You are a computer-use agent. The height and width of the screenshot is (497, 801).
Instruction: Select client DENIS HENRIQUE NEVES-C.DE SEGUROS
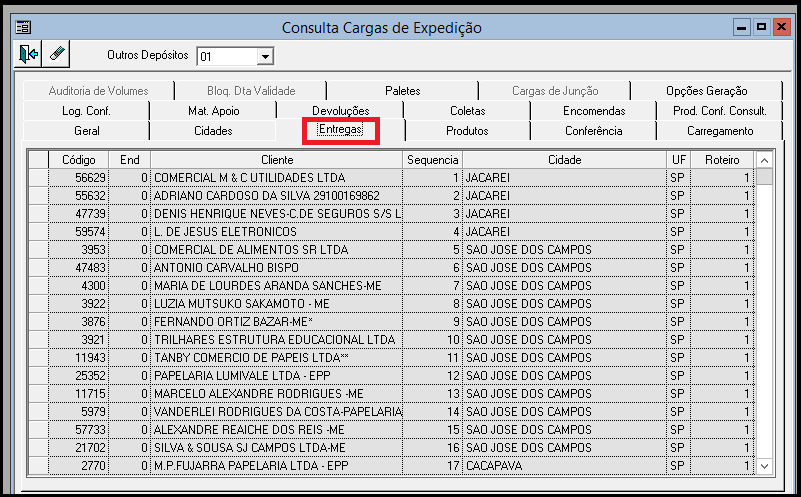tap(276, 214)
